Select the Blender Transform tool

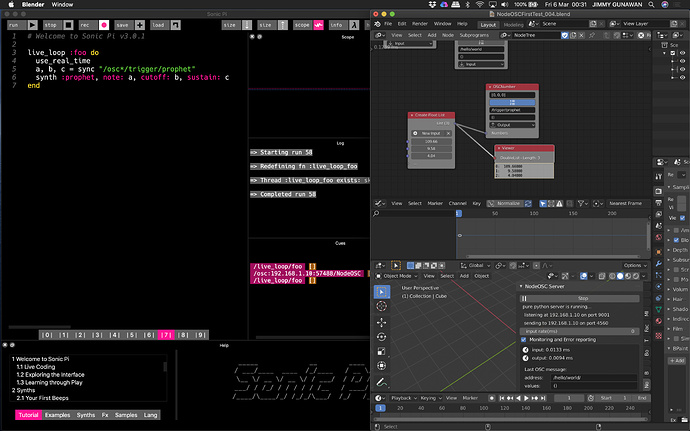(x=382, y=365)
